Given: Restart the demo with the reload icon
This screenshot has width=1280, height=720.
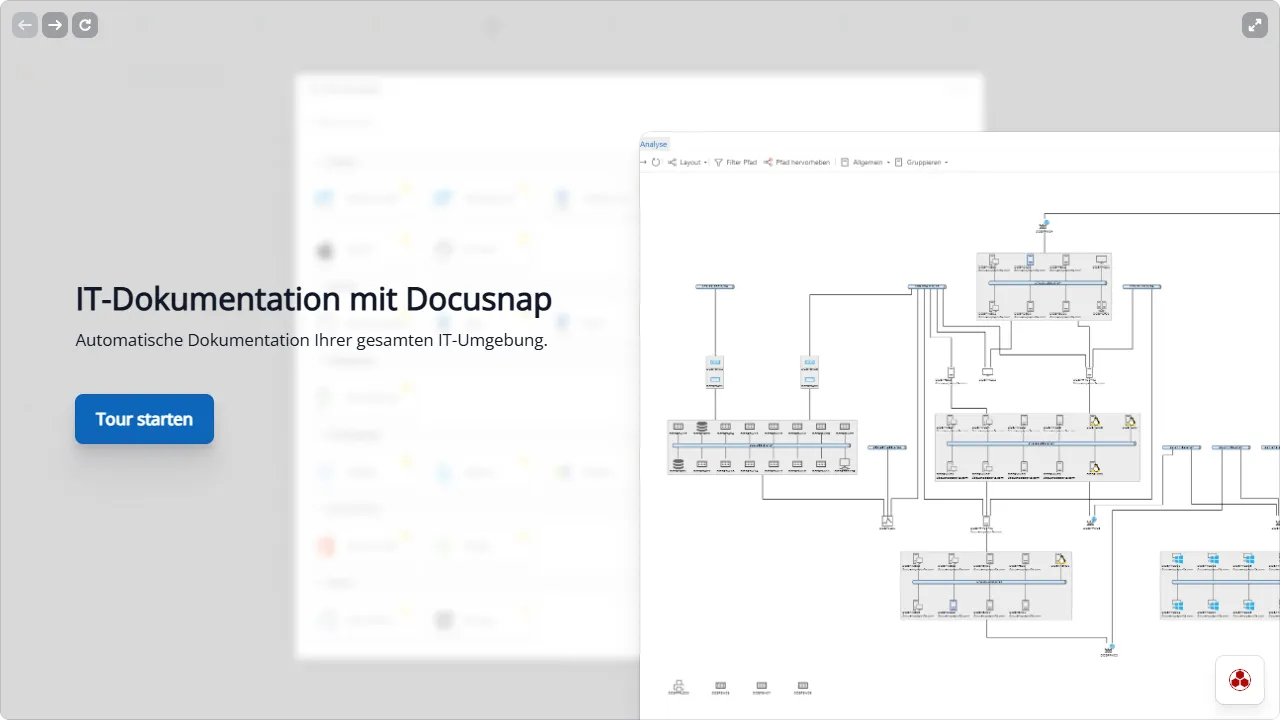Looking at the screenshot, I should tap(85, 25).
